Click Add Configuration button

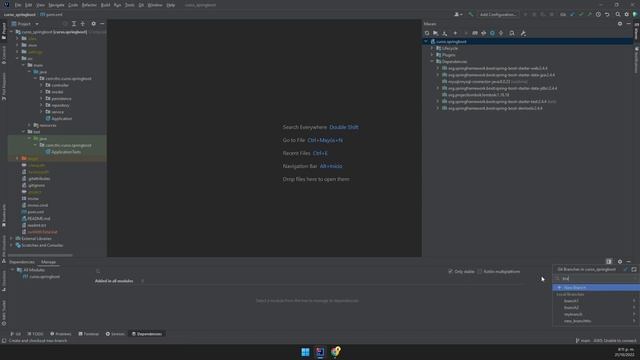[498, 14]
